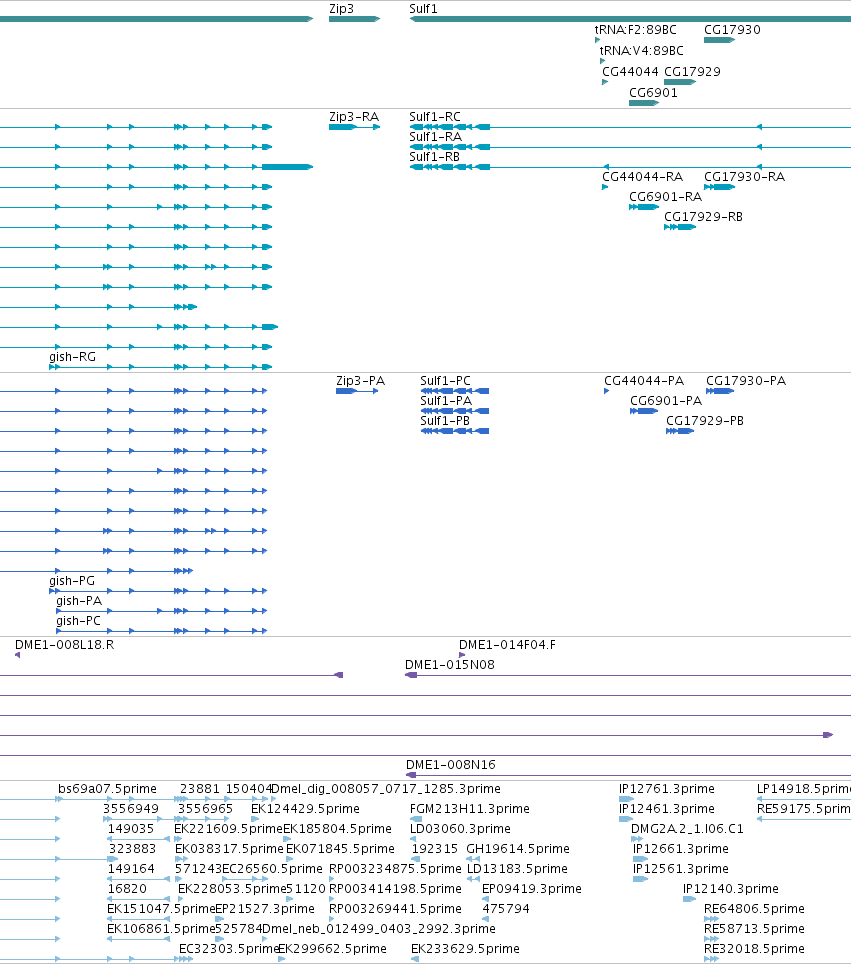The image size is (851, 964).
Task: Select the CG44044-PA protein label
Action: coord(644,381)
